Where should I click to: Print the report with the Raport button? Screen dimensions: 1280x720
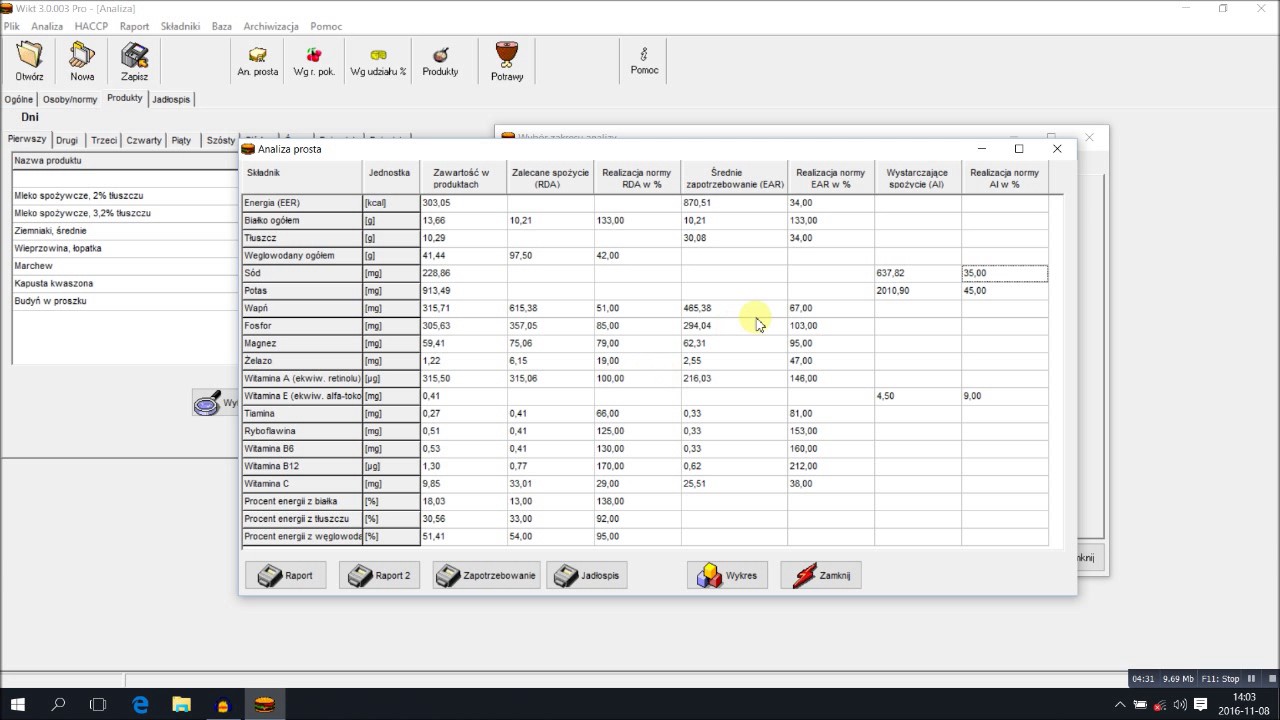(x=285, y=575)
